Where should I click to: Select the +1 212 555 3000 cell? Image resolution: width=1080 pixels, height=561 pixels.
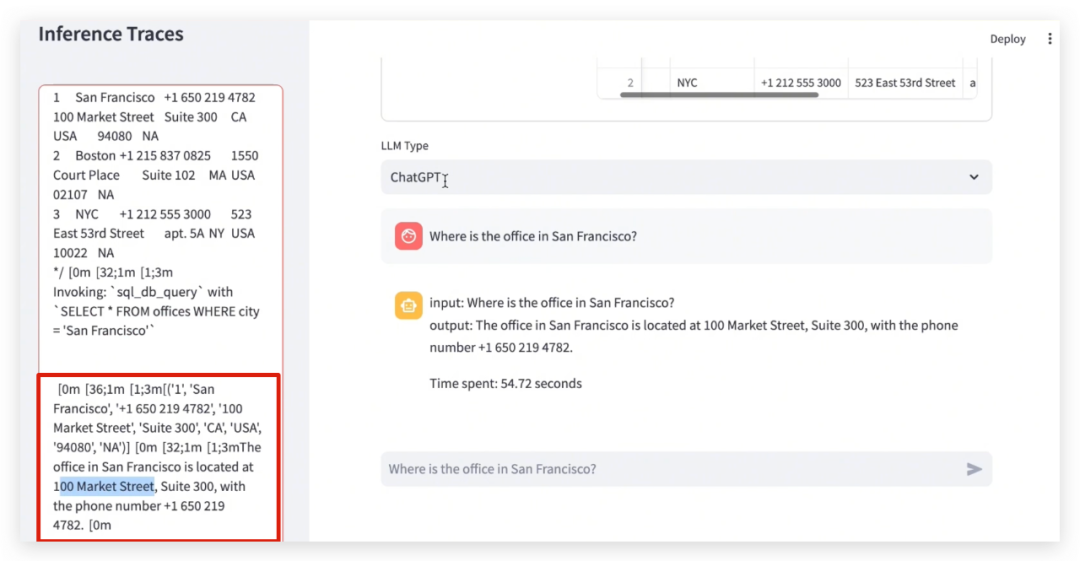(x=801, y=83)
